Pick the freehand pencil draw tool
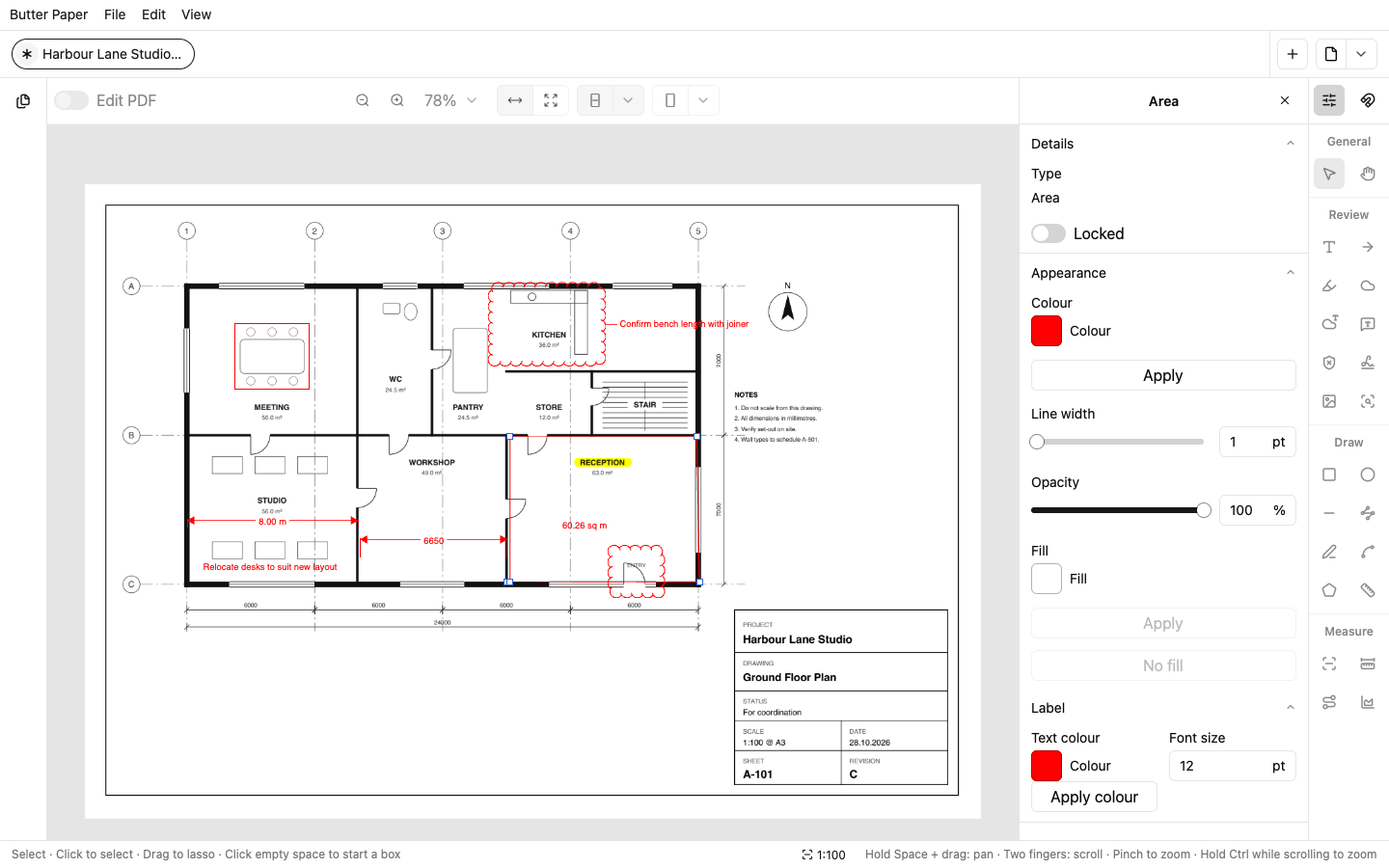This screenshot has height=868, width=1389. (1329, 552)
